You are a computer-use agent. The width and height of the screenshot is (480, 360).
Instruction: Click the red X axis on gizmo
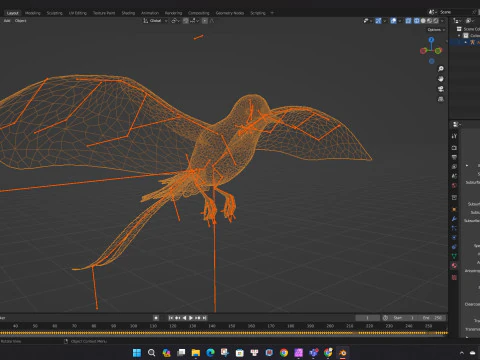tap(423, 51)
